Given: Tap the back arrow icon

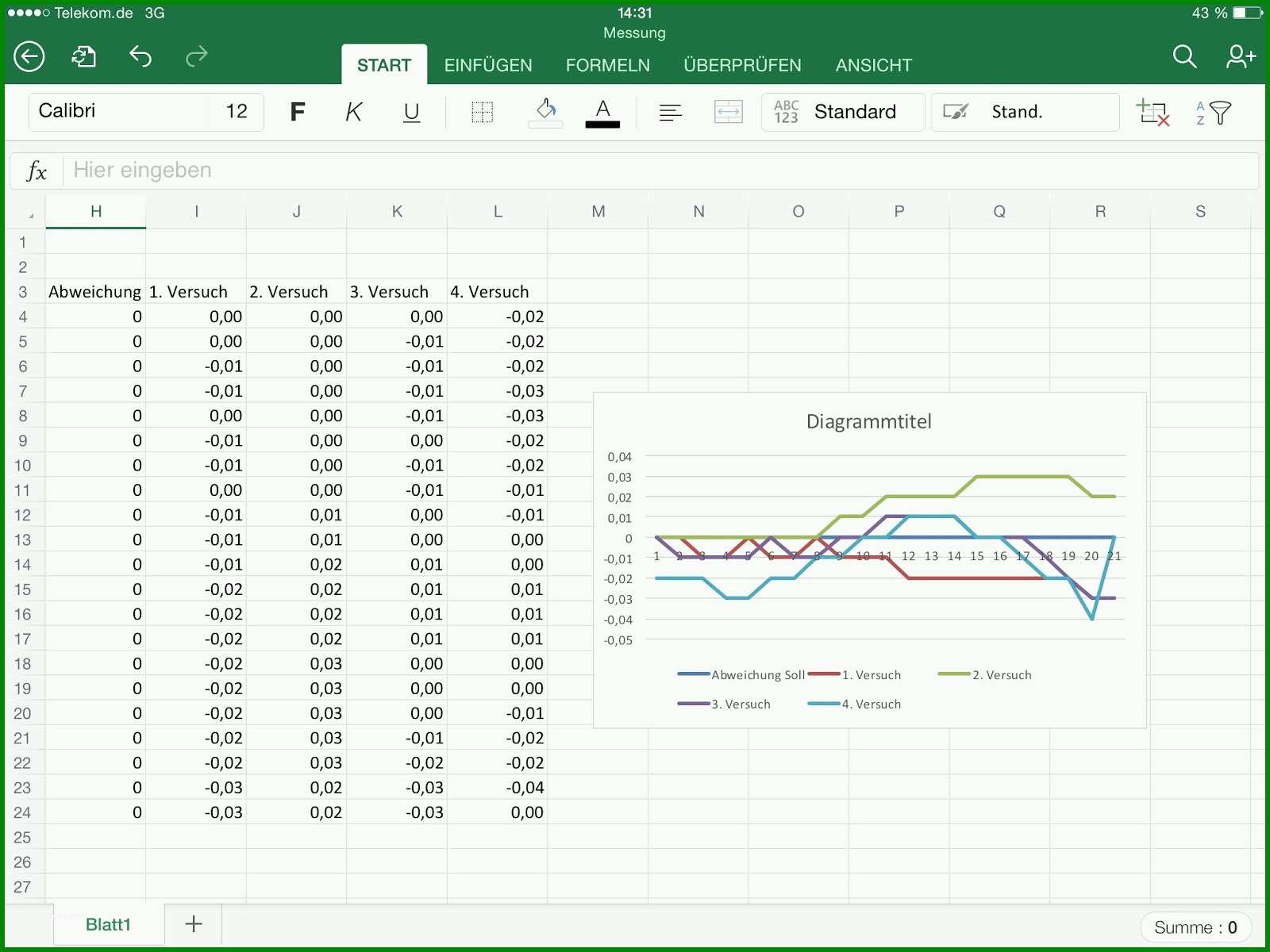Looking at the screenshot, I should point(29,56).
